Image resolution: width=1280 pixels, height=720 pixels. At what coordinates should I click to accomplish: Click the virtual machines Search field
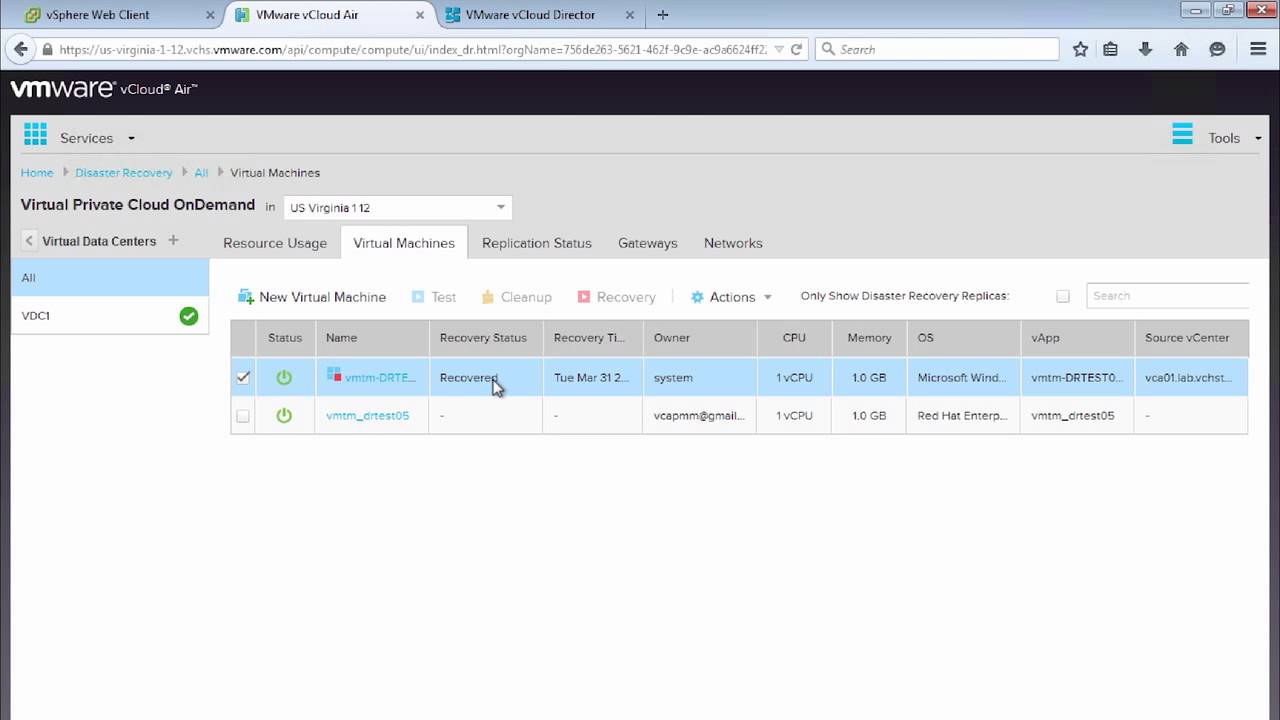1168,296
